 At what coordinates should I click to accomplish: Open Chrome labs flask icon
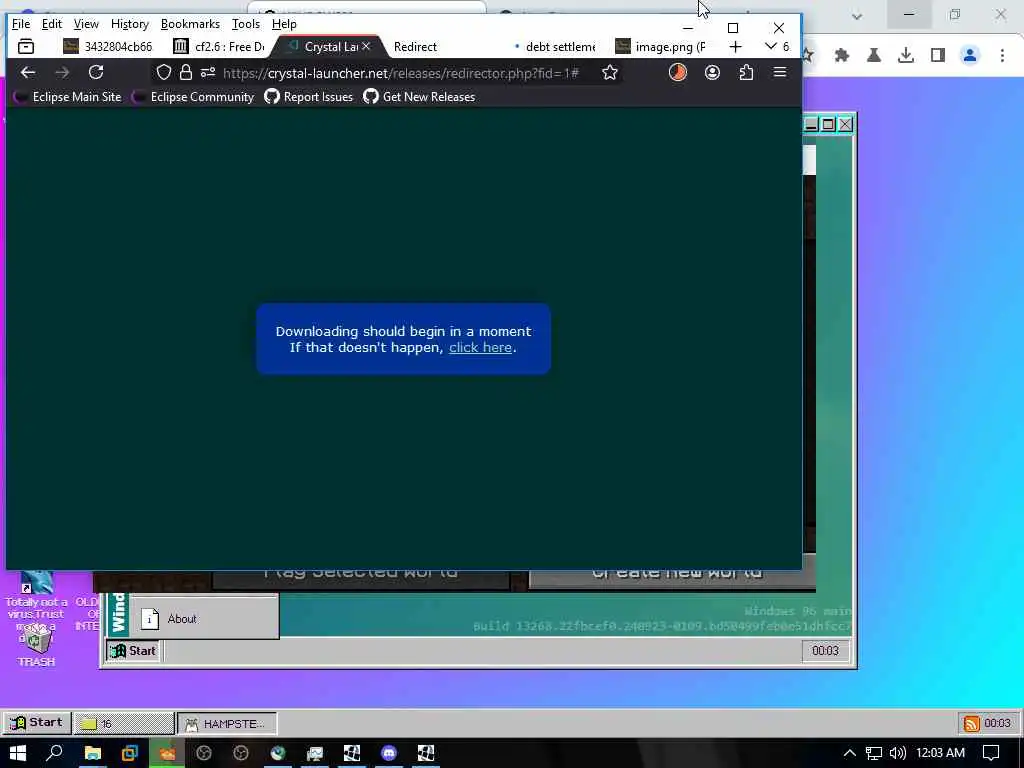pos(874,56)
